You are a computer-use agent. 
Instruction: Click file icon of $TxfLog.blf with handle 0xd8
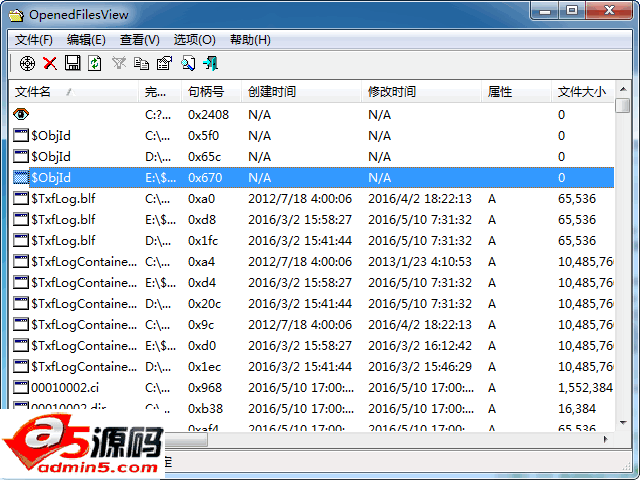click(21, 220)
